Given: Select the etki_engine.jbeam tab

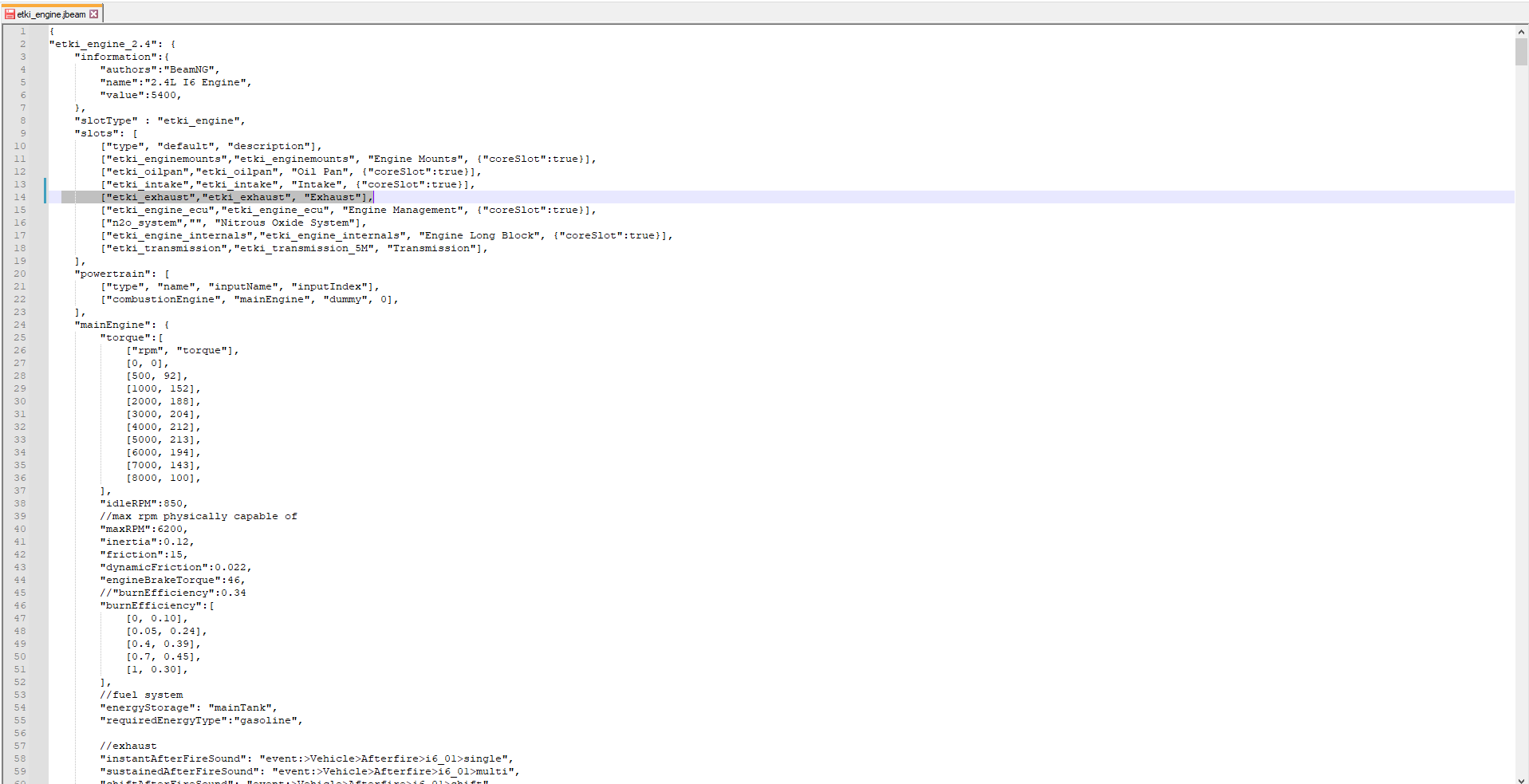Looking at the screenshot, I should point(52,14).
